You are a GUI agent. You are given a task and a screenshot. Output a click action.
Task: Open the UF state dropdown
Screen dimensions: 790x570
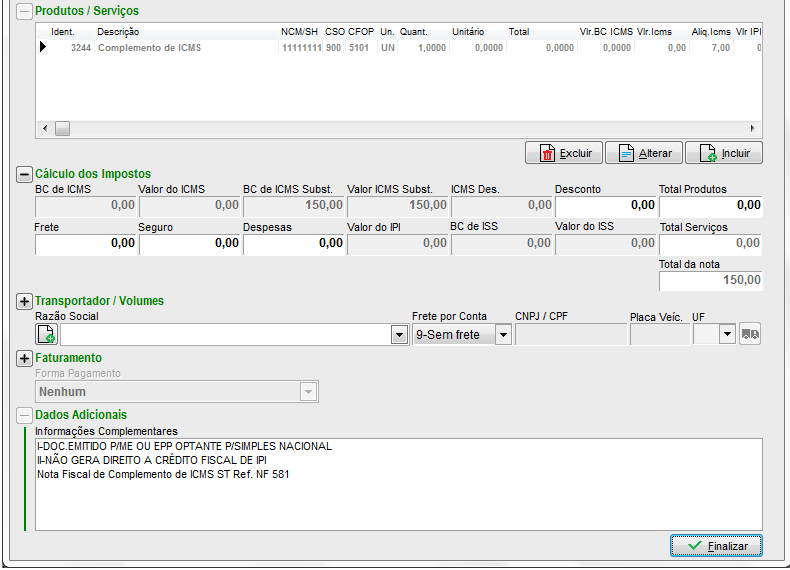[727, 335]
